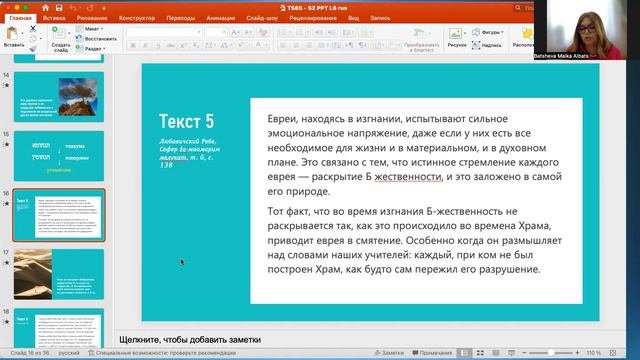Click the font color button
The image size is (640, 360).
click(258, 45)
